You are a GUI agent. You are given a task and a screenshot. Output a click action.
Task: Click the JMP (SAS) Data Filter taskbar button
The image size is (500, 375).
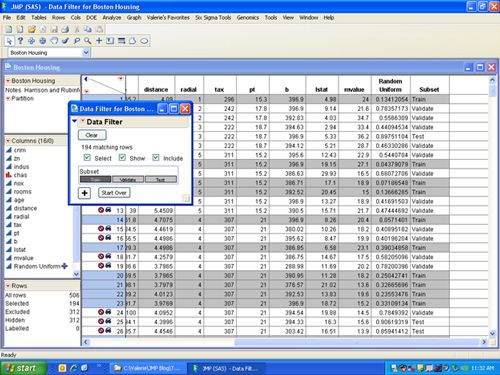pos(227,368)
